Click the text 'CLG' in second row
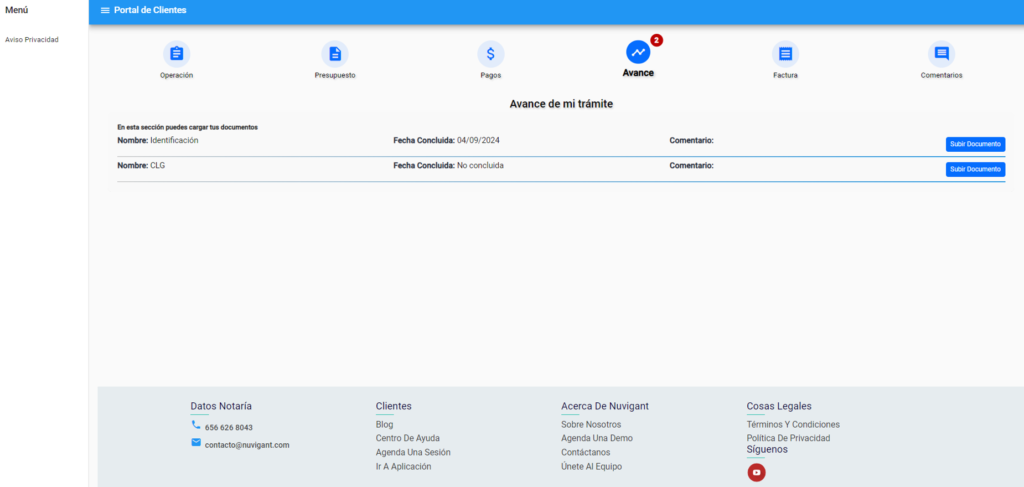This screenshot has height=487, width=1024. click(x=157, y=166)
